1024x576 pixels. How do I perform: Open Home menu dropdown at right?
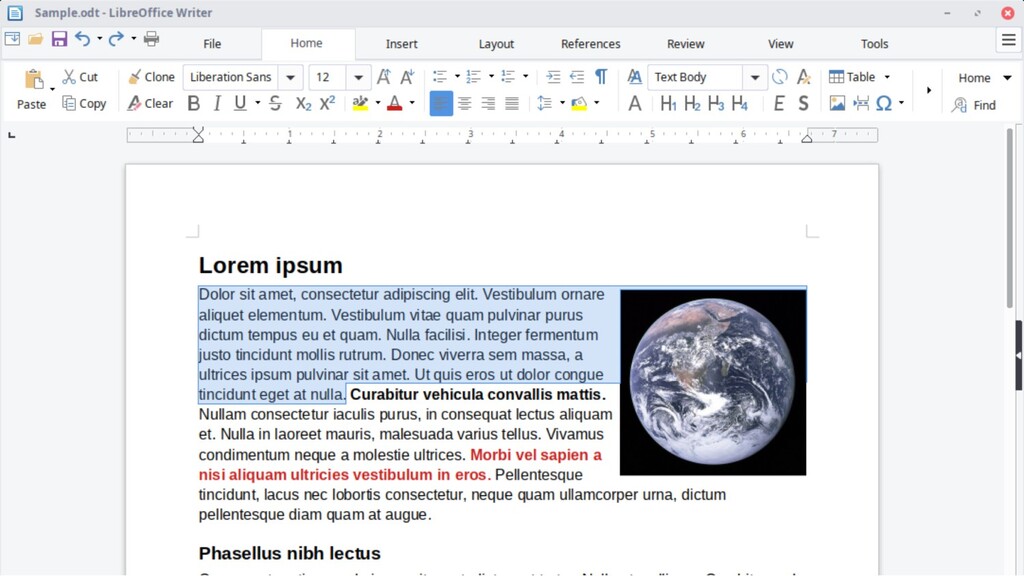click(1007, 78)
